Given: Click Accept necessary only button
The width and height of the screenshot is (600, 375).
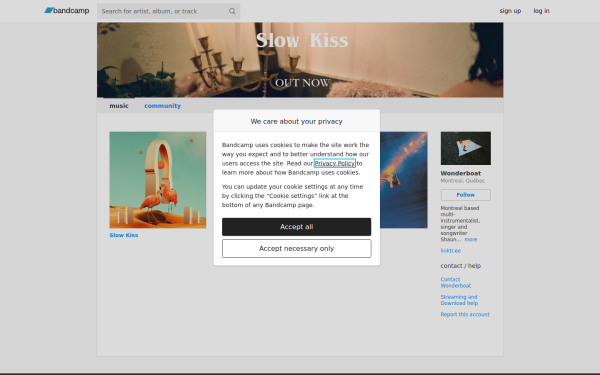Looking at the screenshot, I should click(297, 249).
